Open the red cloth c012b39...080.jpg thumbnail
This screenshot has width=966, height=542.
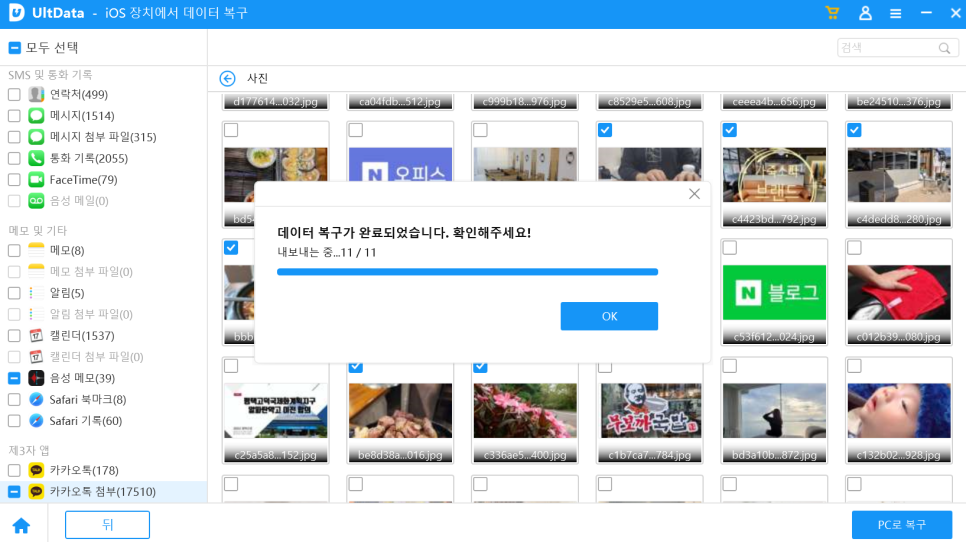point(899,293)
